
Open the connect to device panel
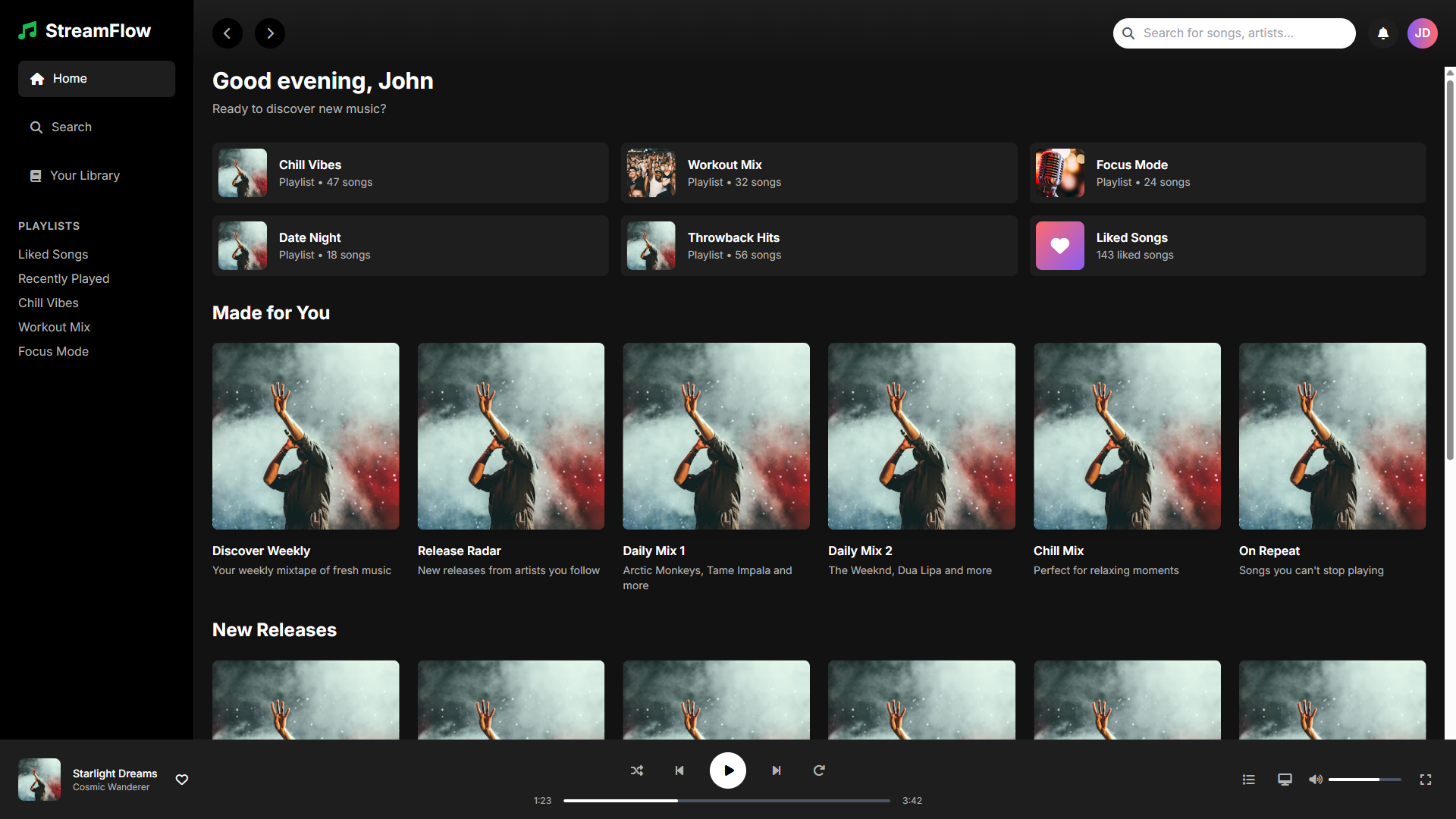click(x=1285, y=779)
